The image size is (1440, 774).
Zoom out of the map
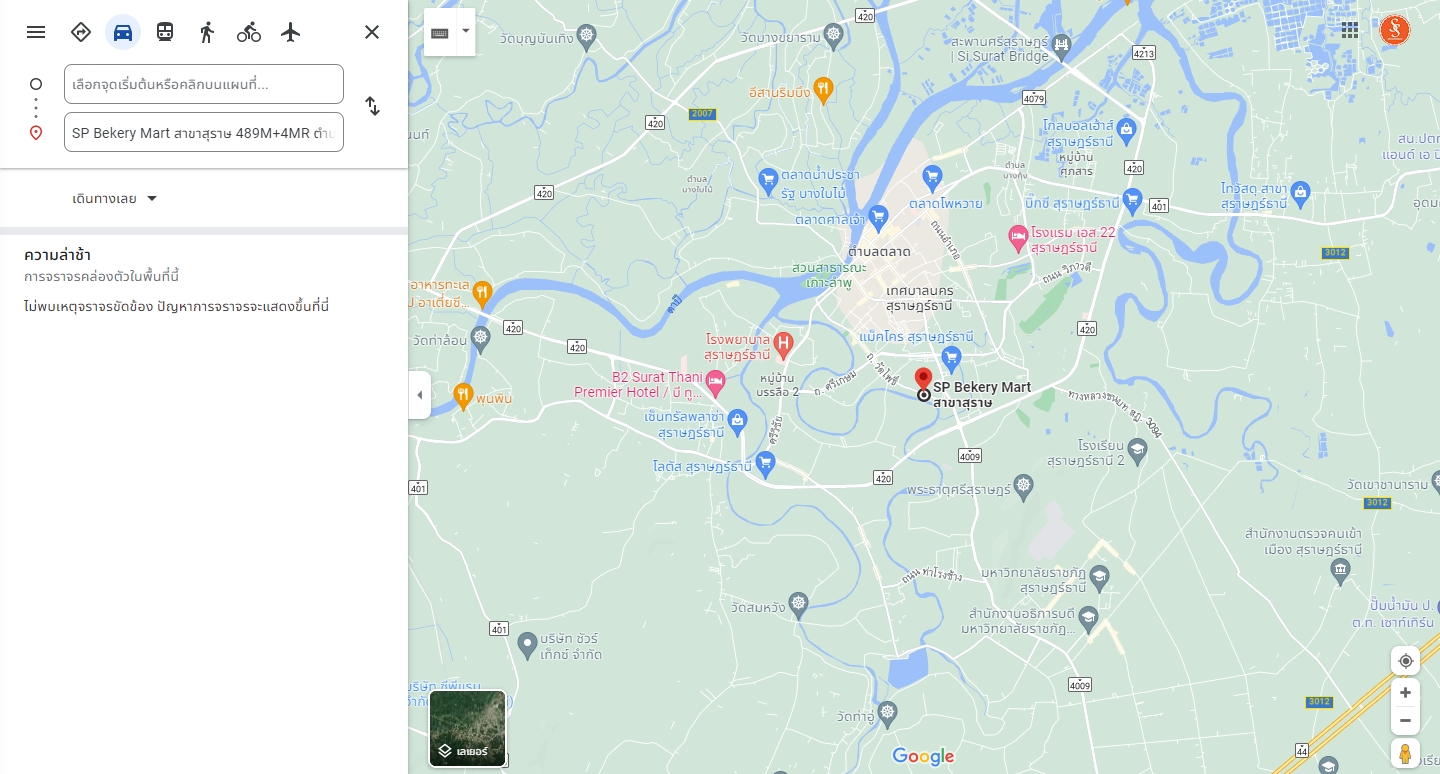point(1405,720)
